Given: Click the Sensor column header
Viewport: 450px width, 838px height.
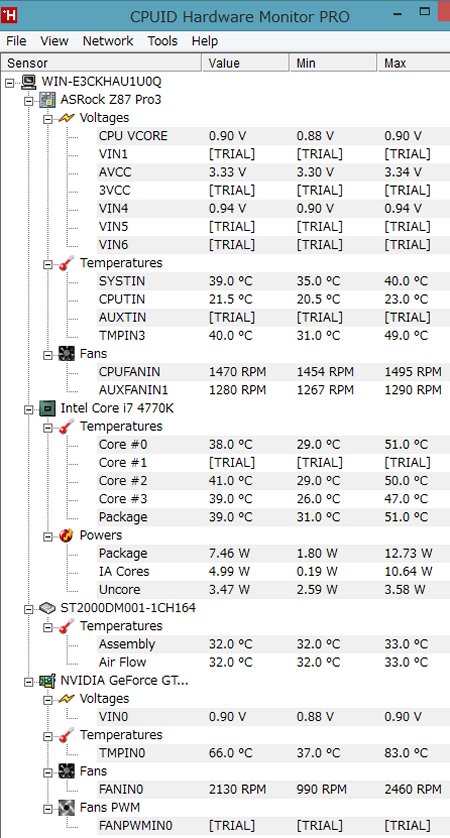Looking at the screenshot, I should (x=102, y=63).
